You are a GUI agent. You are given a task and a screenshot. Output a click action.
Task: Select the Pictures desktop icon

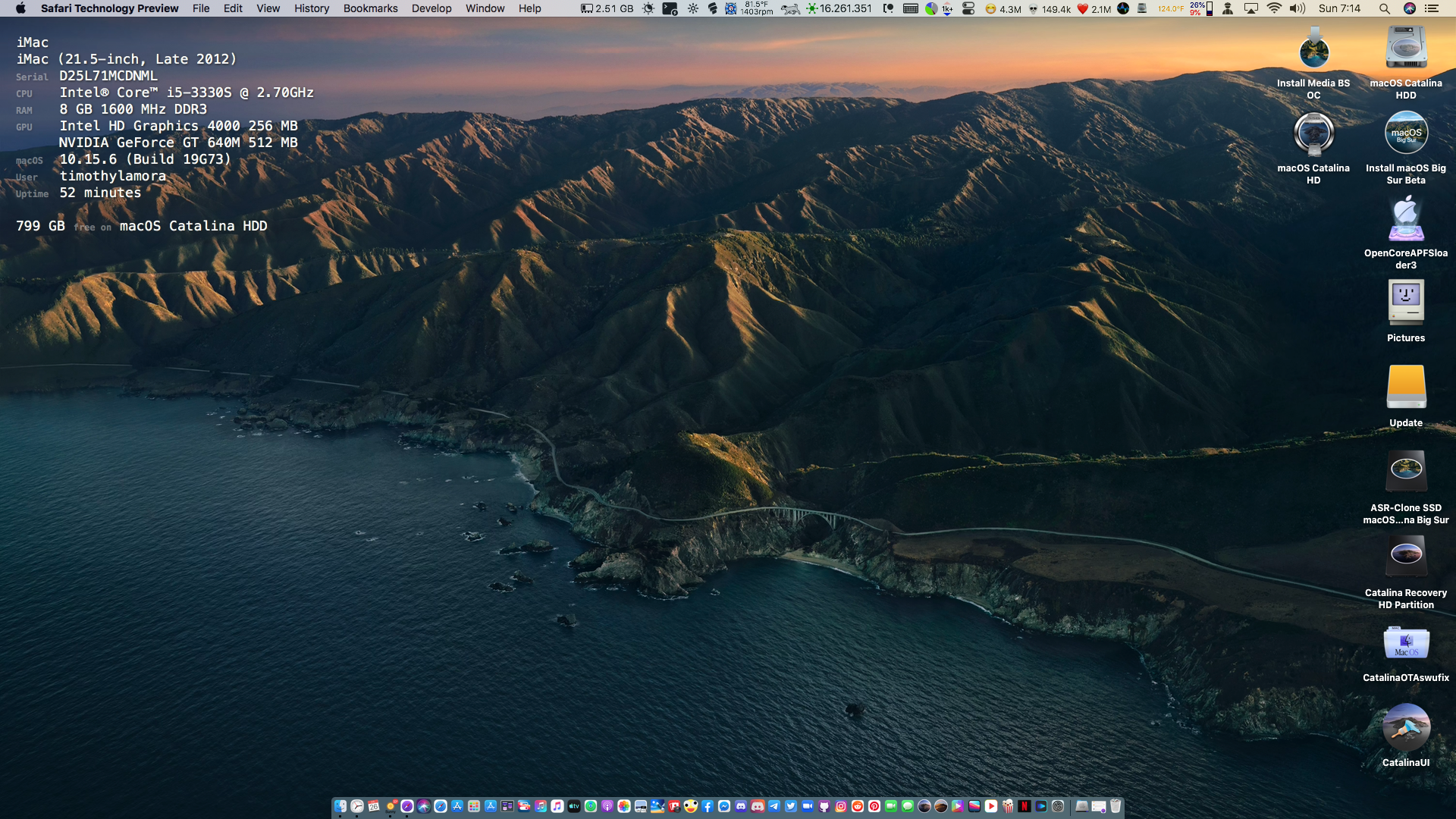1406,311
